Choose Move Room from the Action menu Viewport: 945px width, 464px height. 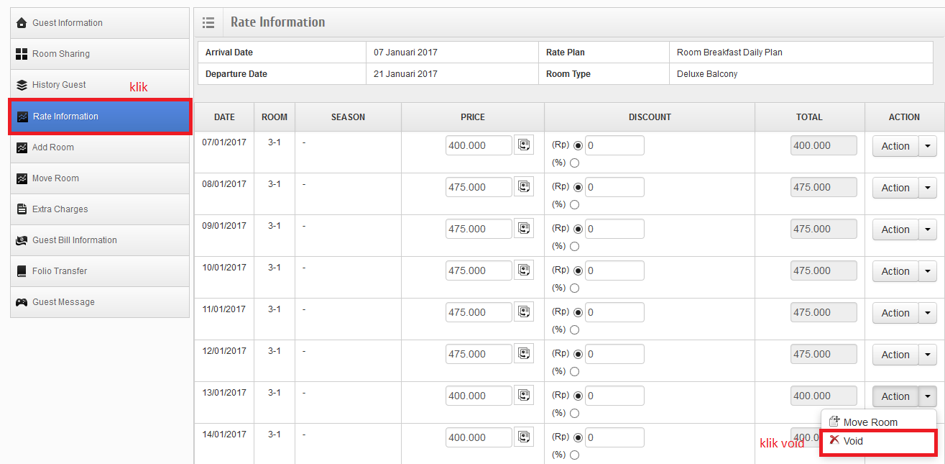(x=869, y=422)
